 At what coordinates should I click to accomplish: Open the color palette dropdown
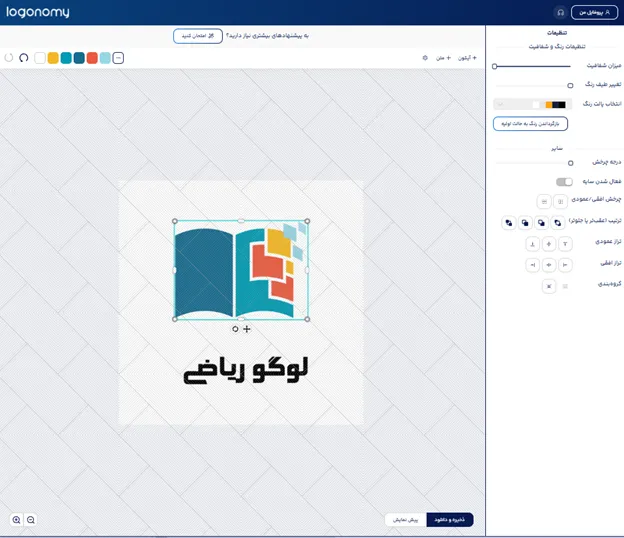[532, 104]
